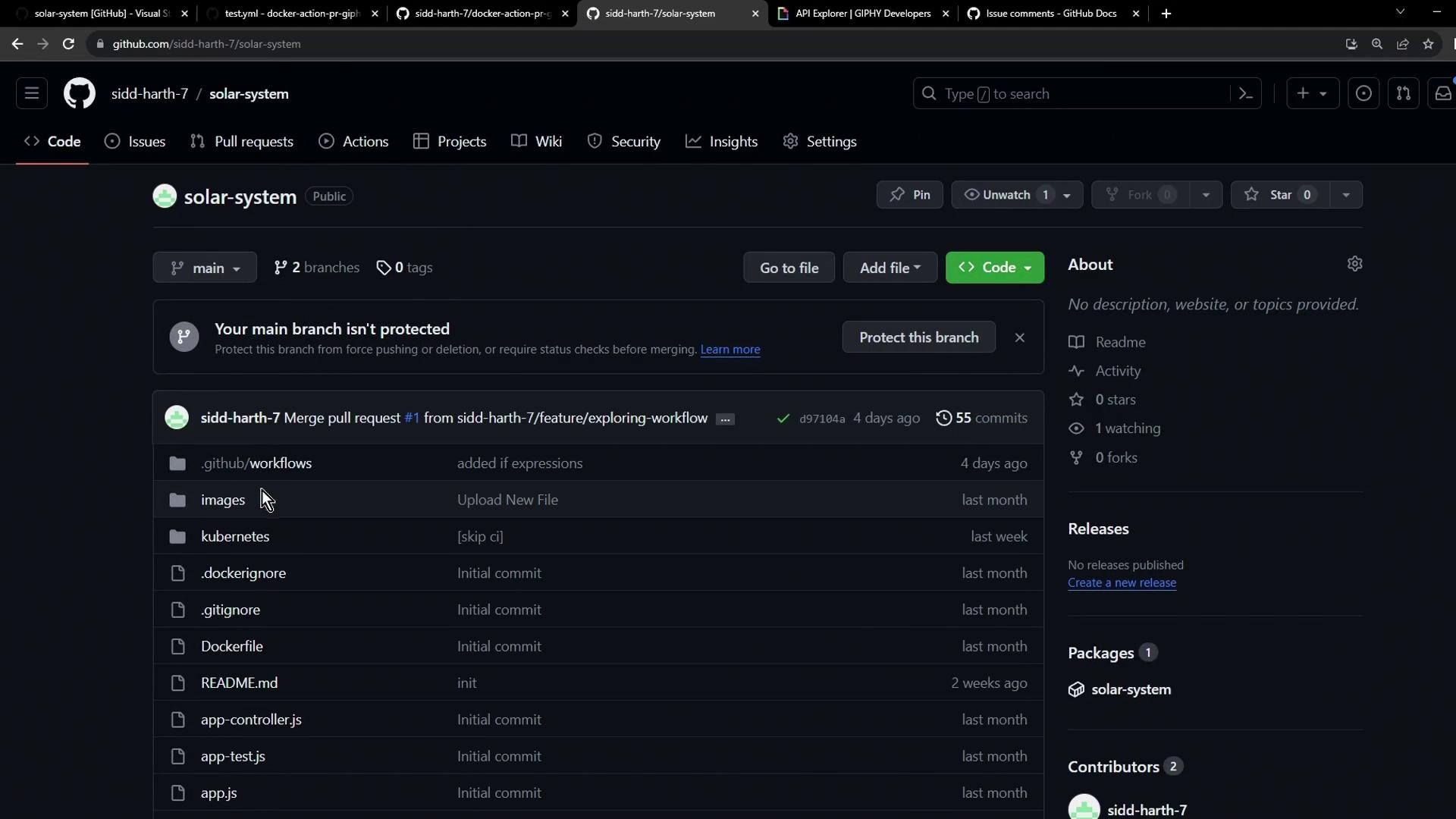Dismiss the branch protection banner
This screenshot has height=819, width=1456.
click(x=1019, y=337)
